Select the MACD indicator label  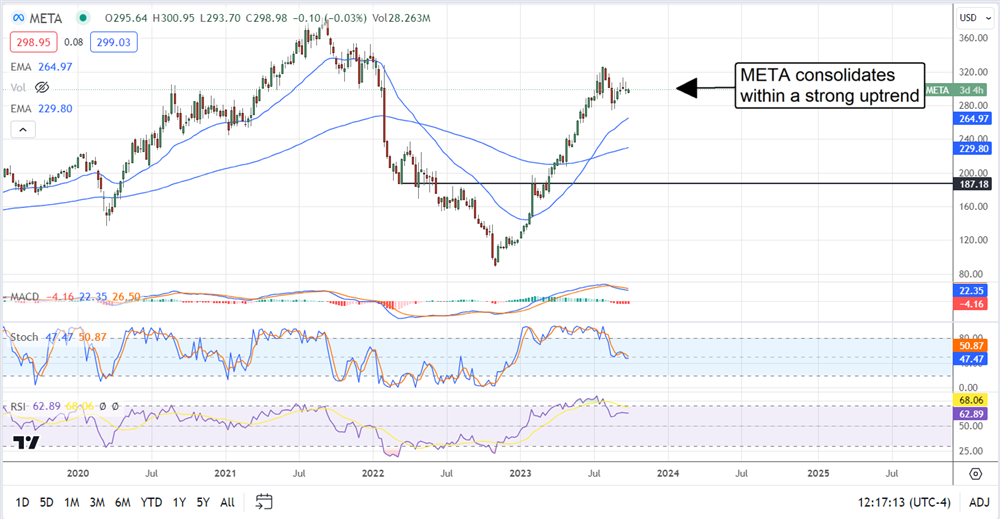click(24, 298)
